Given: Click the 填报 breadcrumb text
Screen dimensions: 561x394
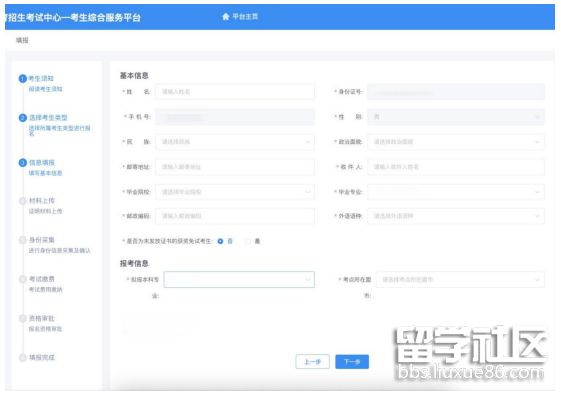Looking at the screenshot, I should (22, 40).
